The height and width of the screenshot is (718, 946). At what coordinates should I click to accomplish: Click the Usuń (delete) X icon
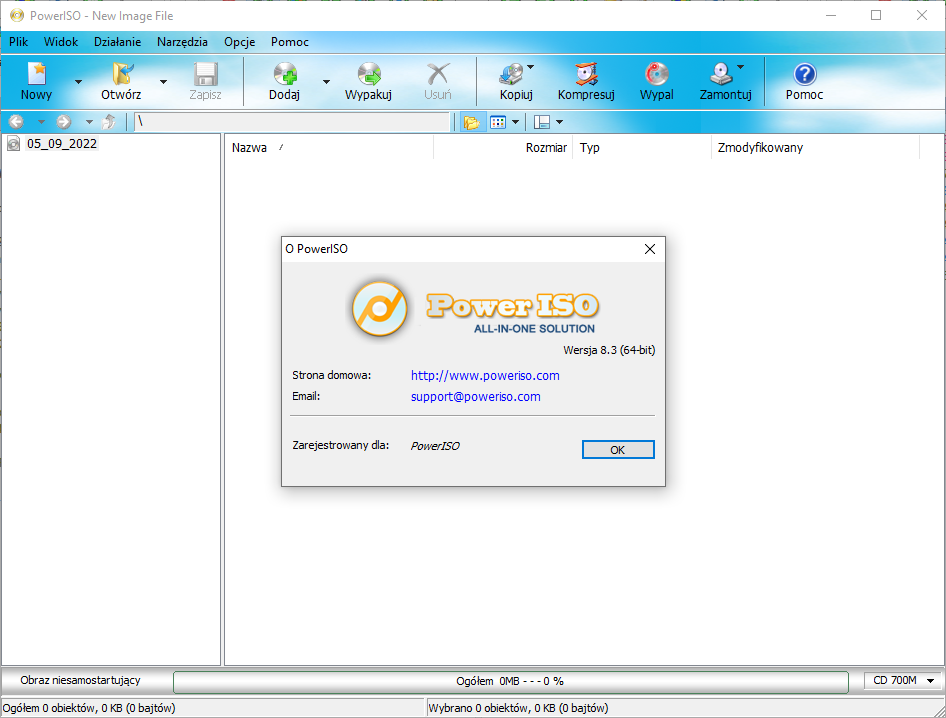coord(437,74)
